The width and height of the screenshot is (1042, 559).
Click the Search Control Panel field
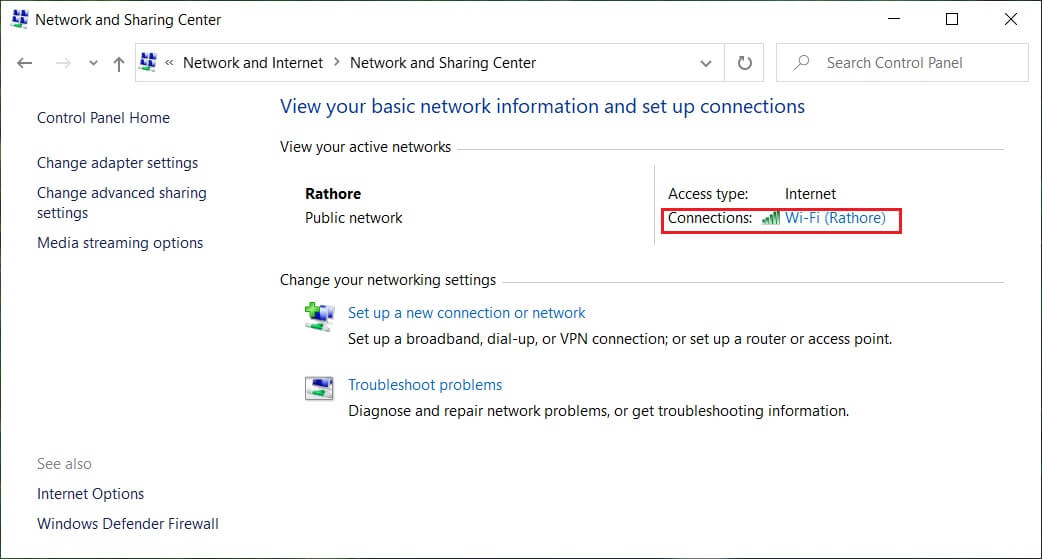pos(902,63)
